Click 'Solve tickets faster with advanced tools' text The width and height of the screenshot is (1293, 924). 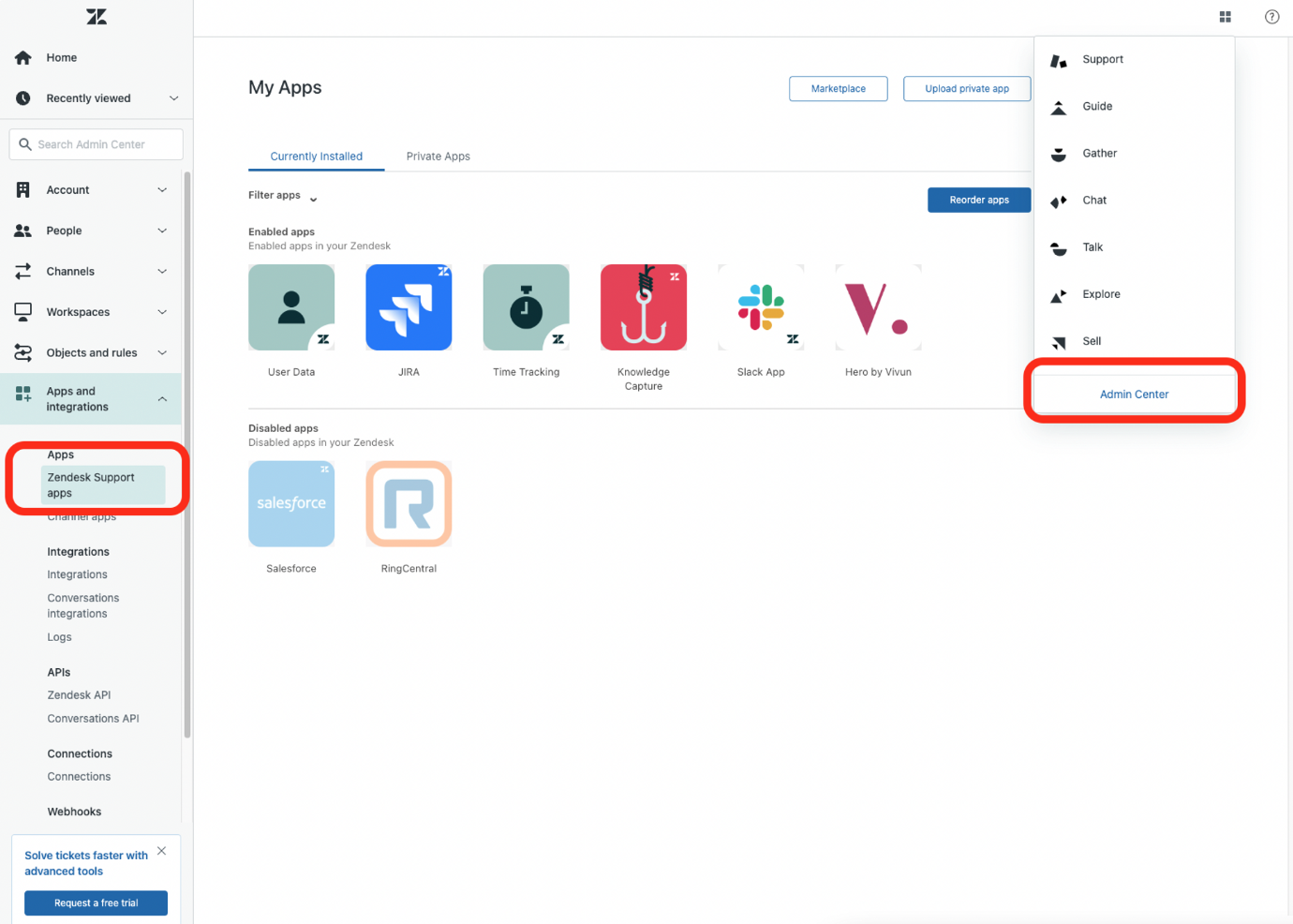(86, 863)
